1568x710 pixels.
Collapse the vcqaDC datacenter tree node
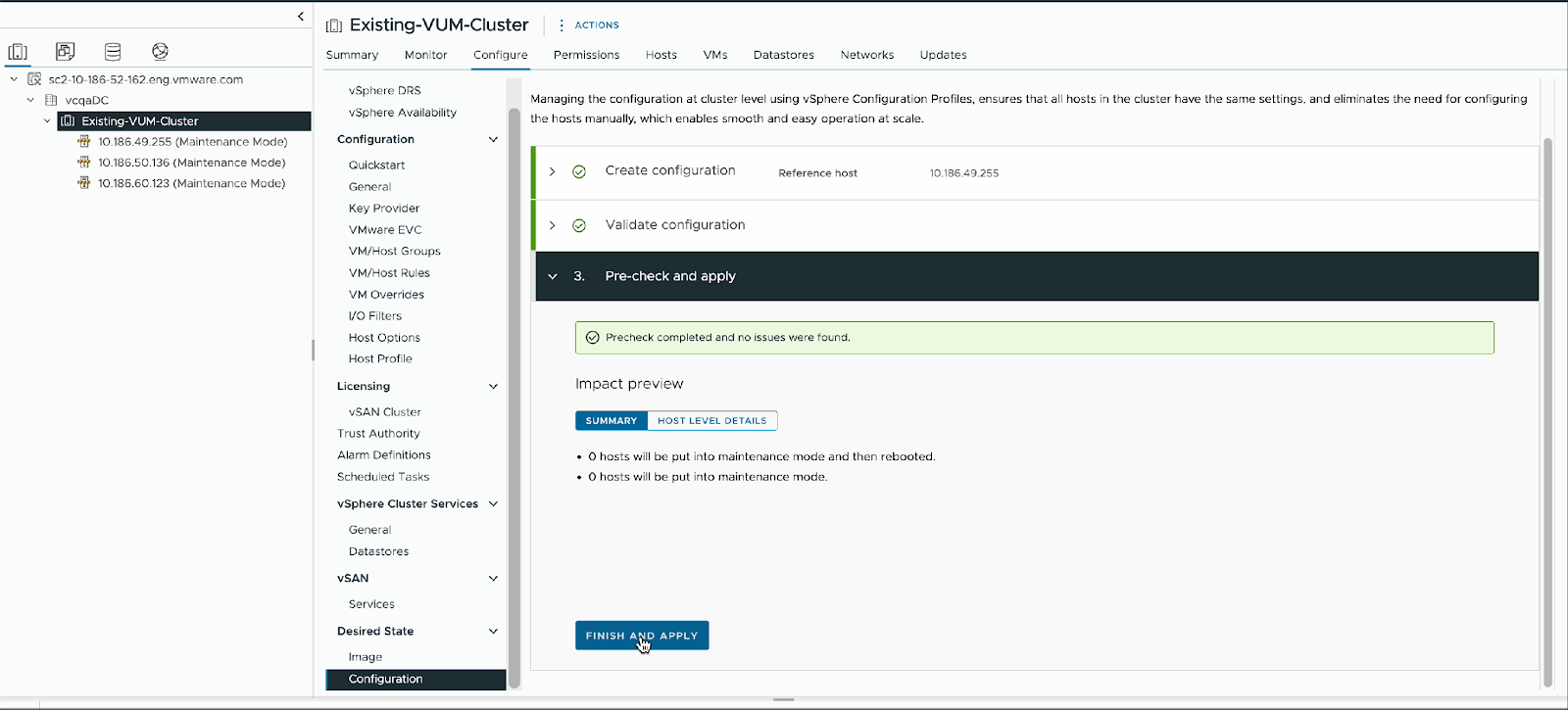pyautogui.click(x=30, y=100)
